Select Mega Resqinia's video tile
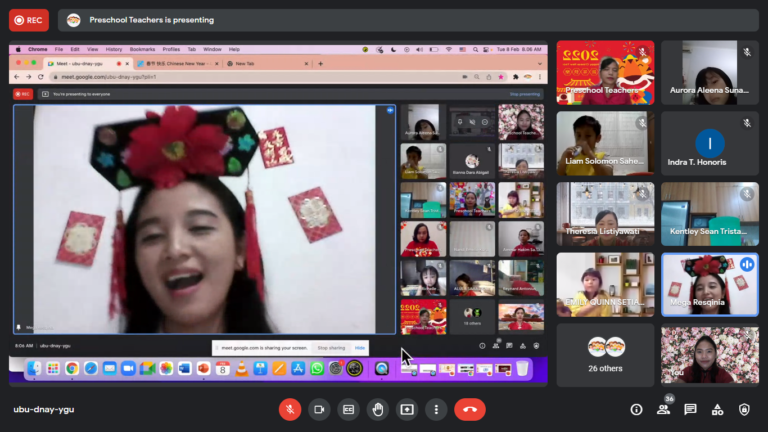This screenshot has width=768, height=432. pos(709,284)
